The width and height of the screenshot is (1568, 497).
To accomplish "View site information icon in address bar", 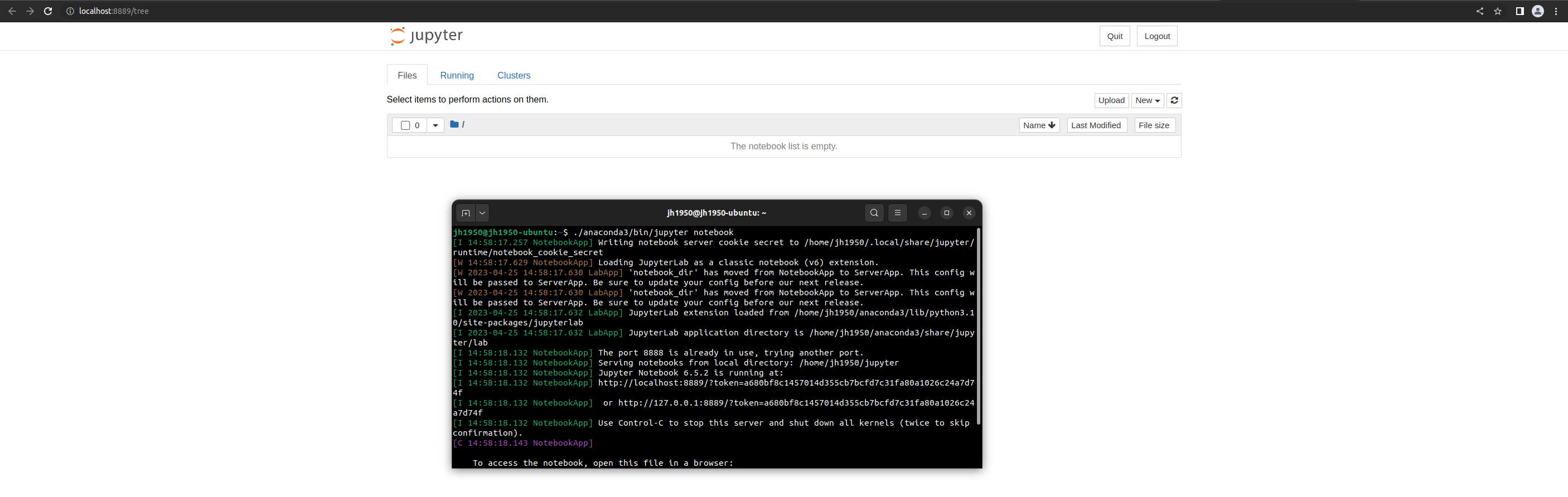I will click(70, 11).
